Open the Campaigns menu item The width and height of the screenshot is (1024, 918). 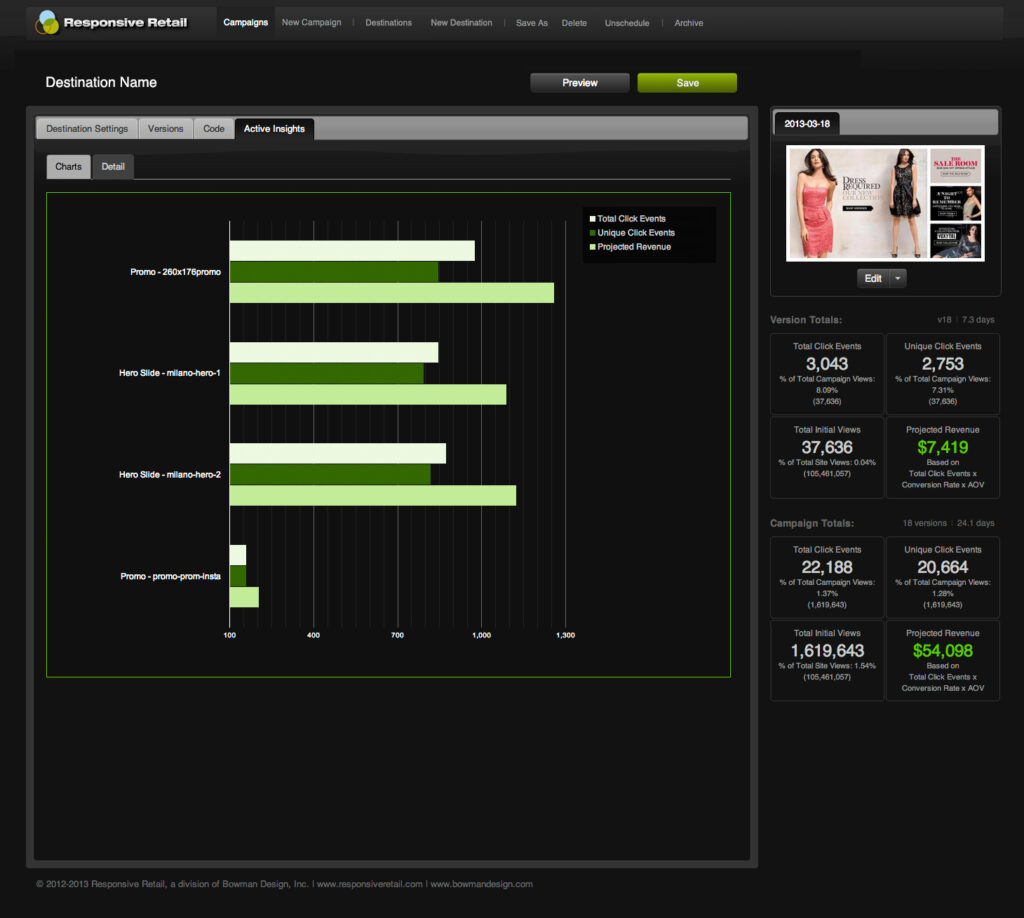point(246,22)
